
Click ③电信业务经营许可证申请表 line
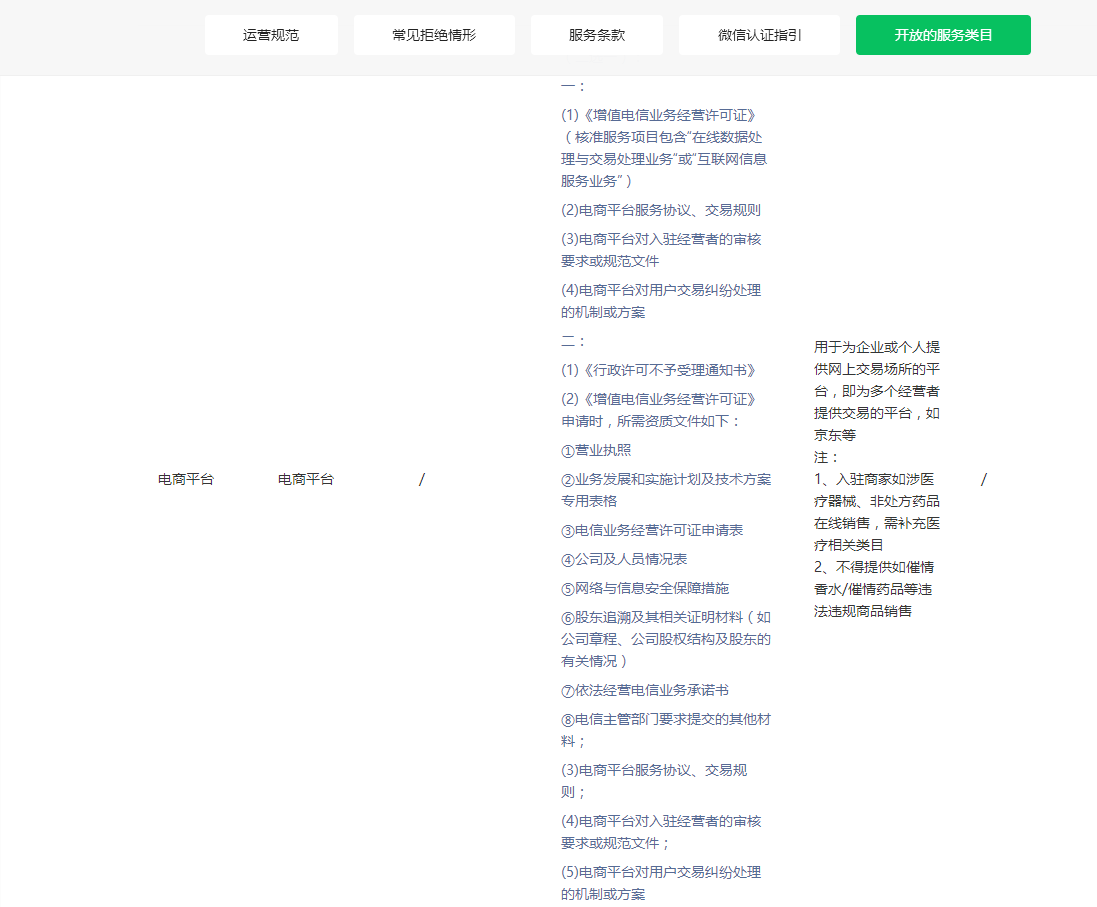[652, 530]
